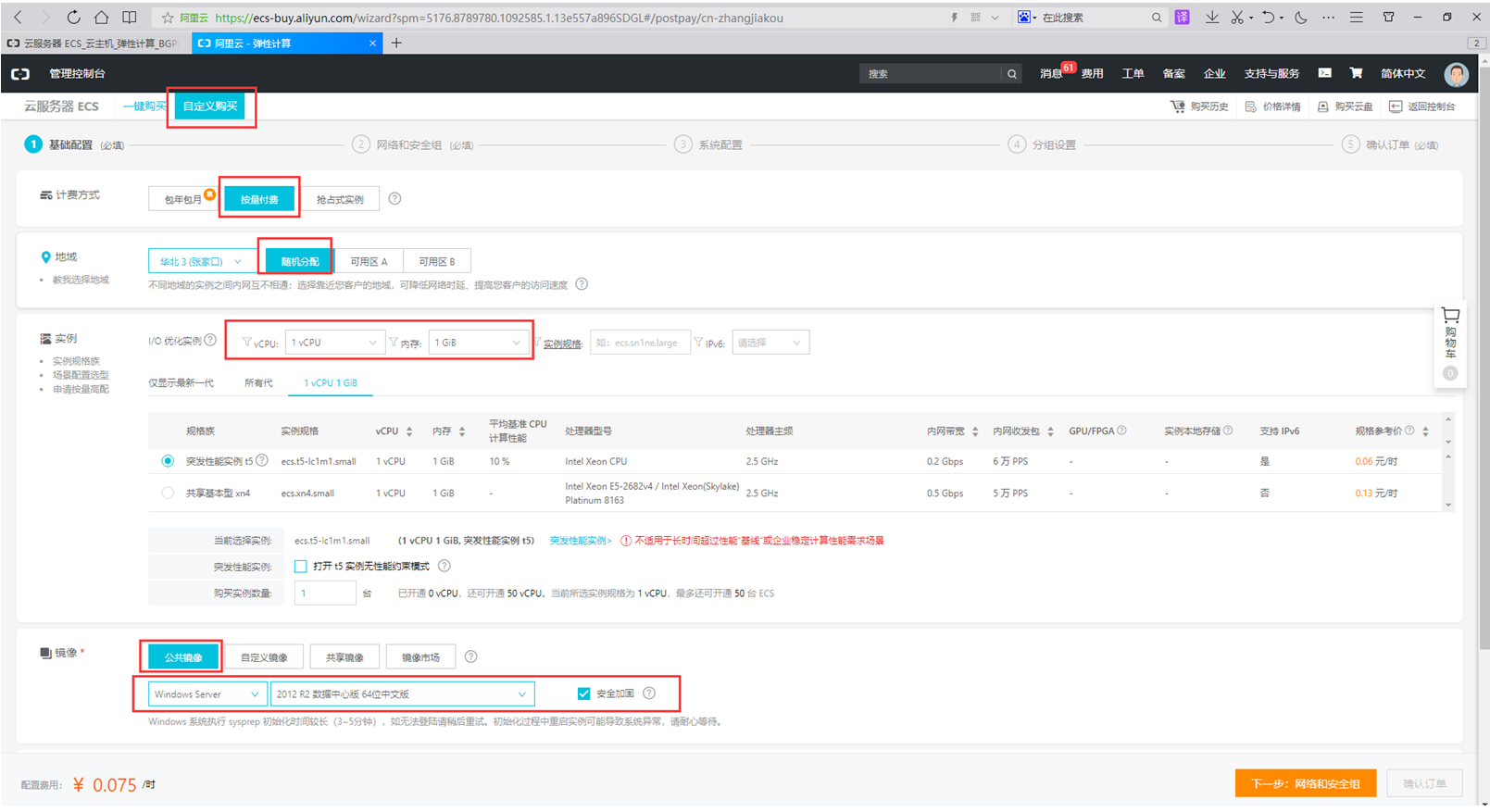Click the browser home icon
The height and width of the screenshot is (812, 1490).
point(102,18)
